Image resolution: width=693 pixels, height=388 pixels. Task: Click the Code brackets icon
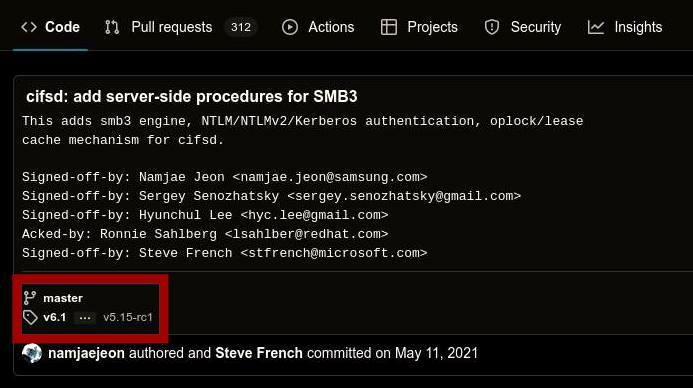click(29, 27)
